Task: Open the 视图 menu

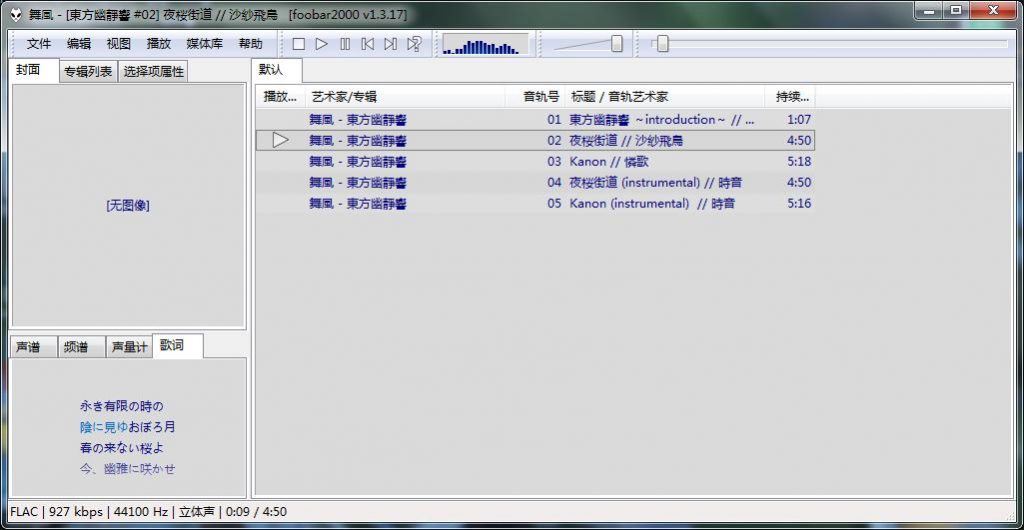Action: [x=119, y=44]
